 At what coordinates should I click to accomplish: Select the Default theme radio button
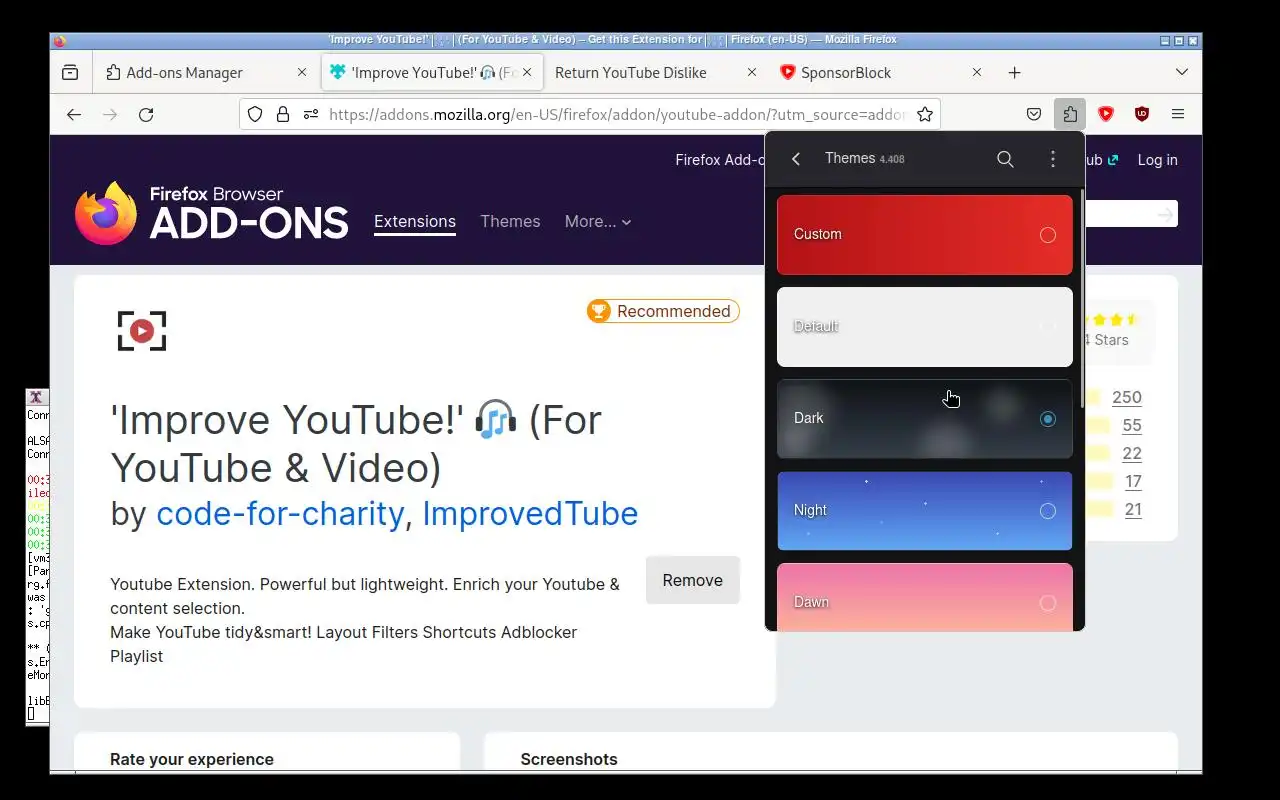point(1048,327)
